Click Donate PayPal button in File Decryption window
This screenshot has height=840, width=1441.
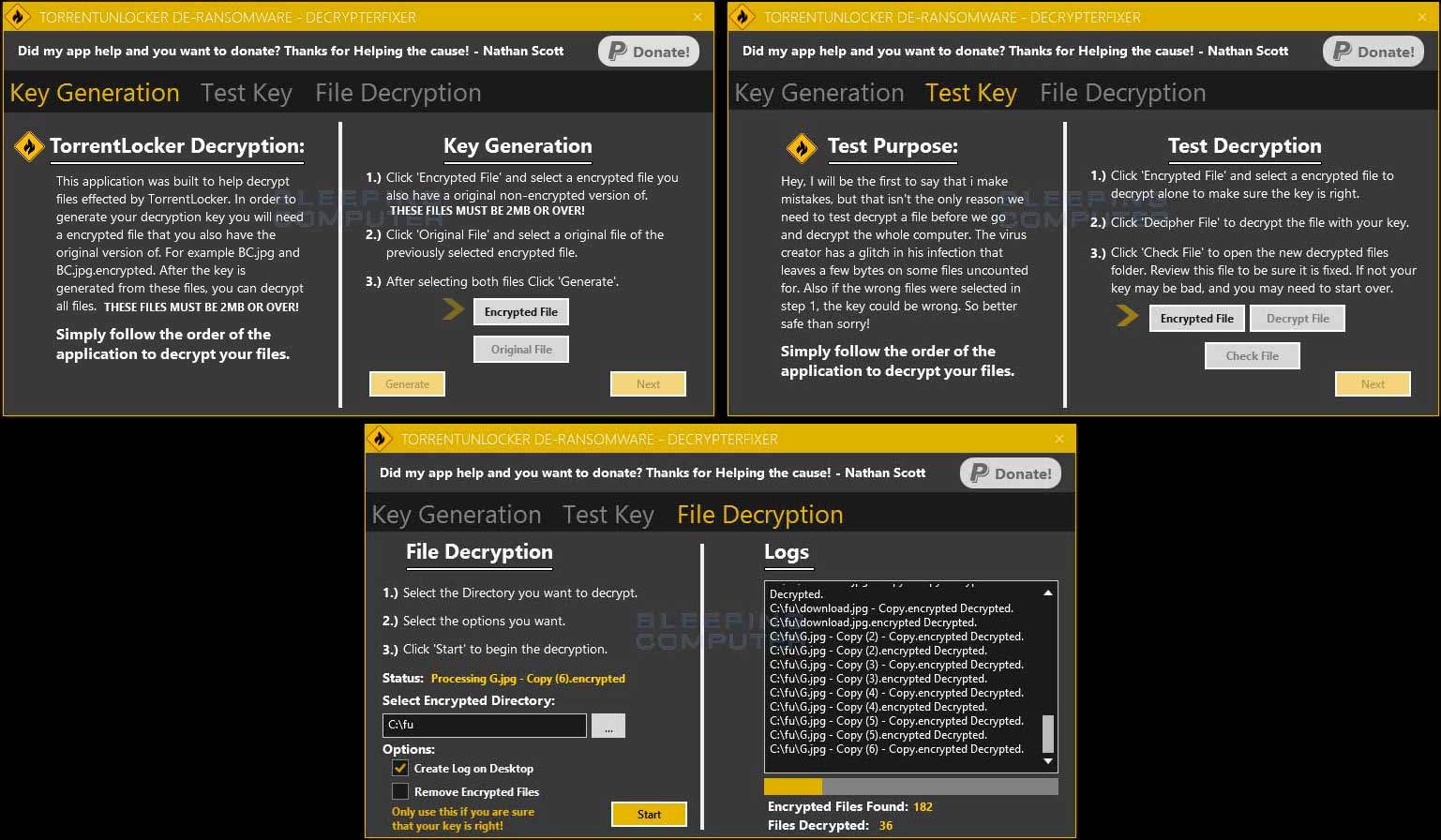point(1011,473)
